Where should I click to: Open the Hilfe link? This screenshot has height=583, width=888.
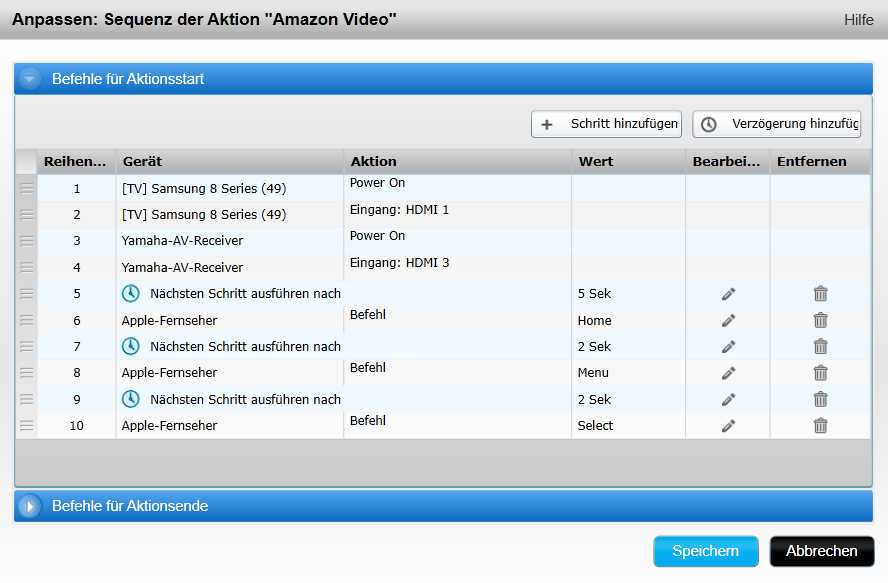click(x=859, y=20)
